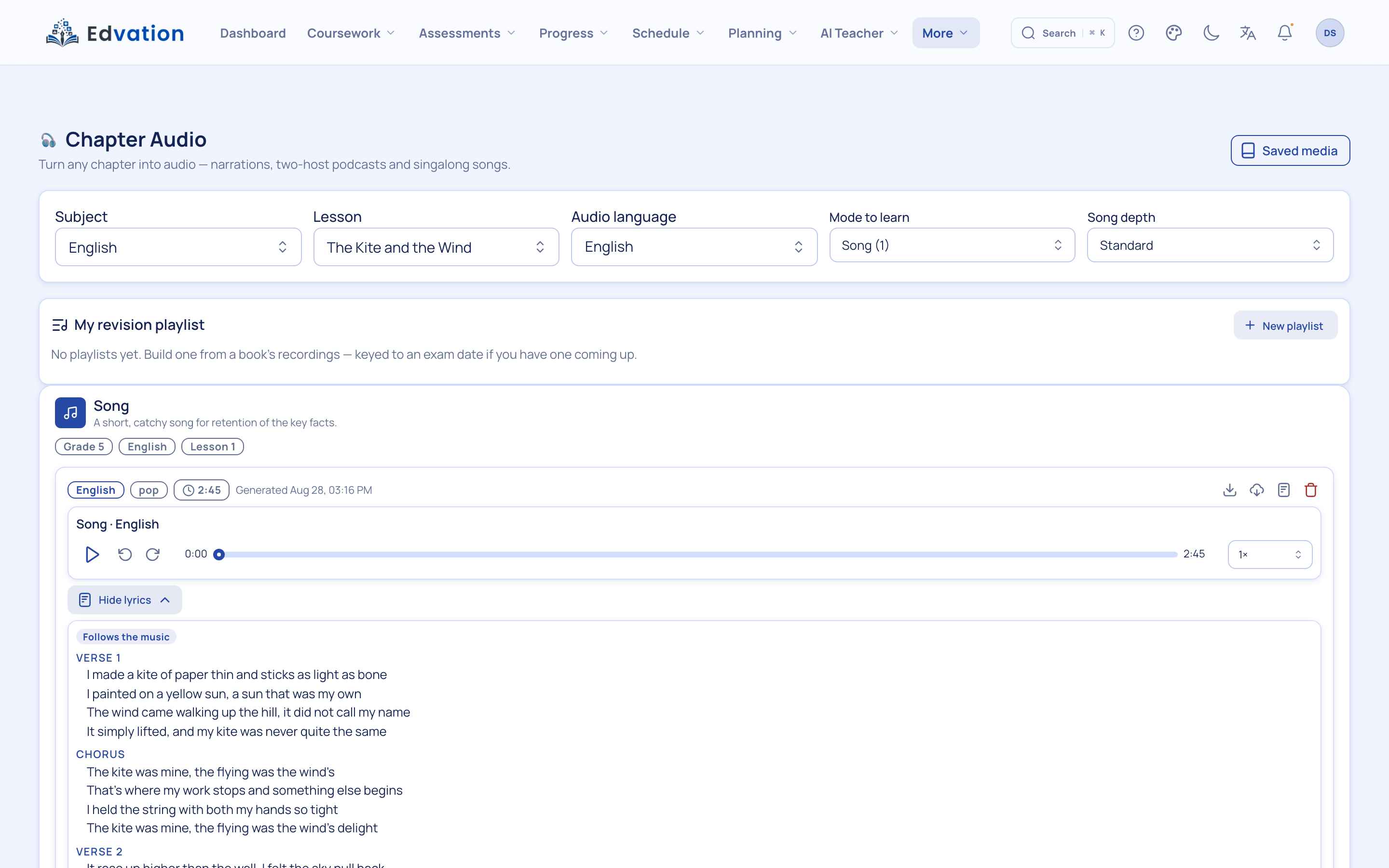Open the More menu

pyautogui.click(x=946, y=33)
